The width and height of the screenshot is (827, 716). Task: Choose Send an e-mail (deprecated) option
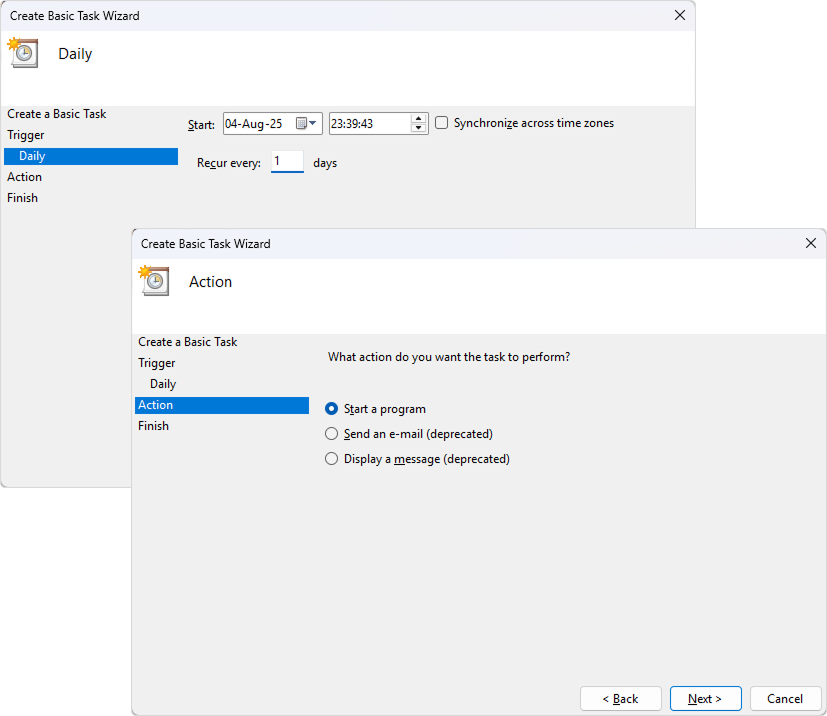coord(331,433)
